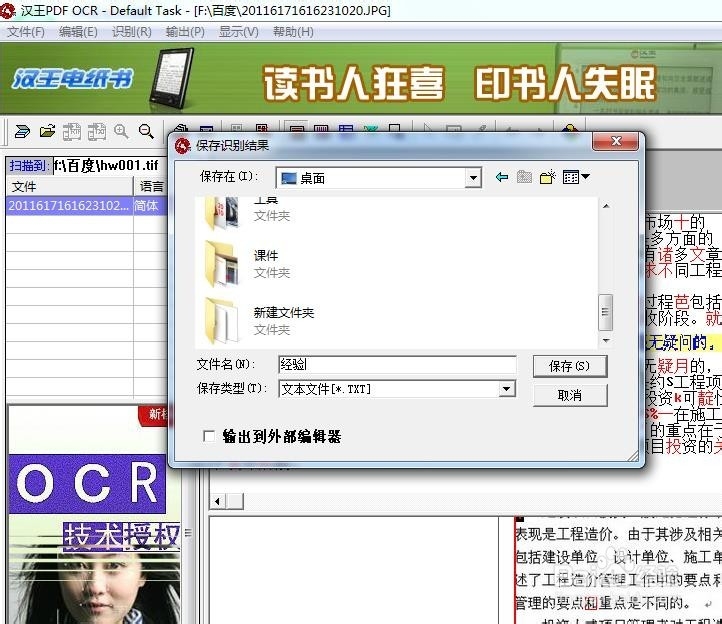Open the 编辑(E) menu
The image size is (722, 624).
pyautogui.click(x=78, y=32)
